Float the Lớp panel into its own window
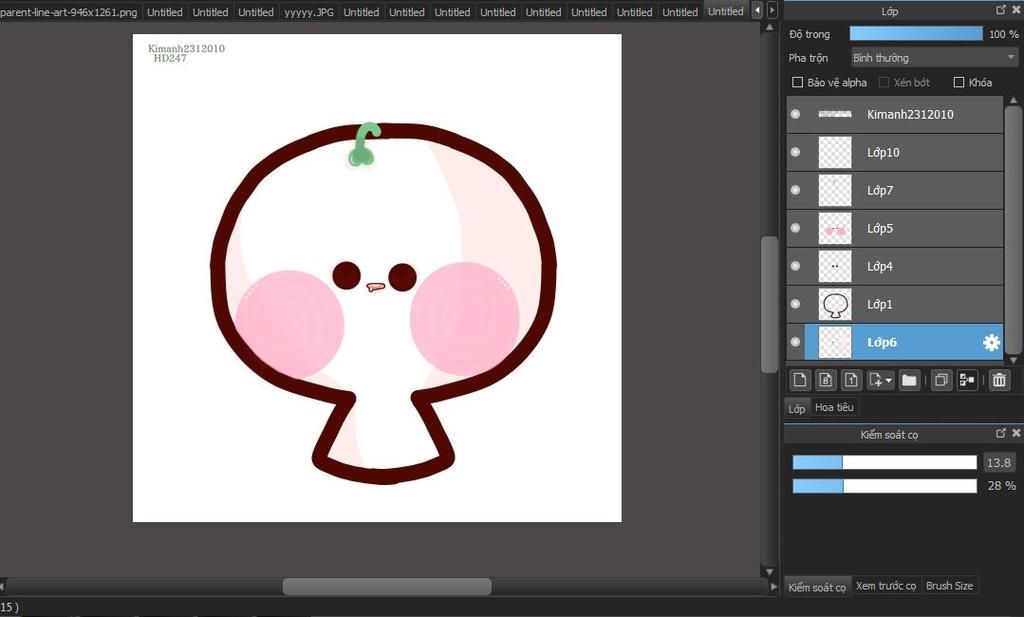The image size is (1024, 617). tap(1000, 10)
